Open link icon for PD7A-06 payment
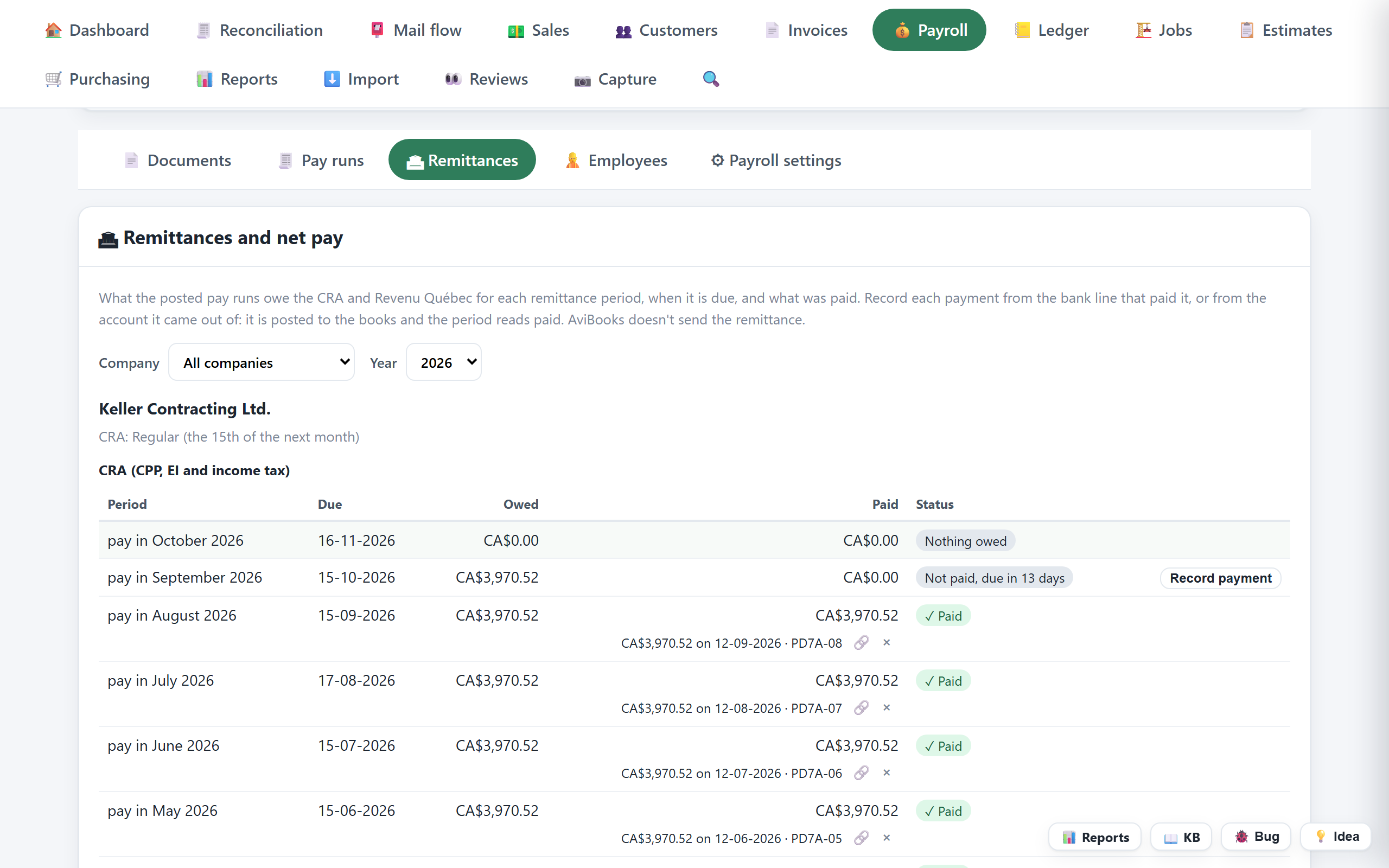 pos(861,773)
